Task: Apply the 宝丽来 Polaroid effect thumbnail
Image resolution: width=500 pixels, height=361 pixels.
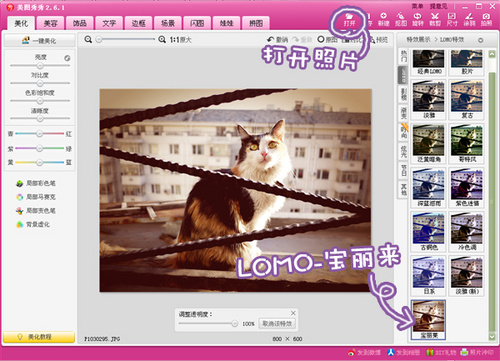Action: click(x=429, y=320)
